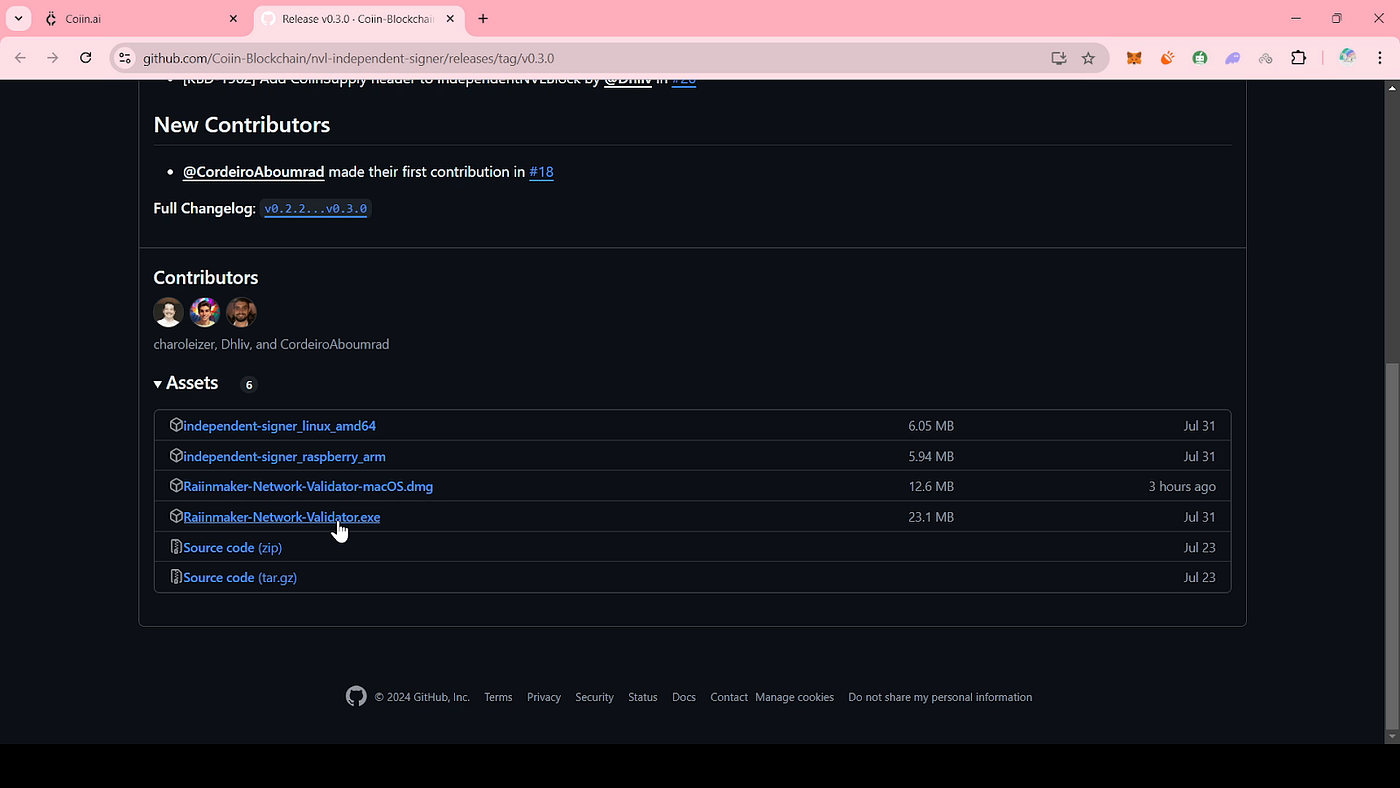Click the Assets count badge 6

(249, 385)
